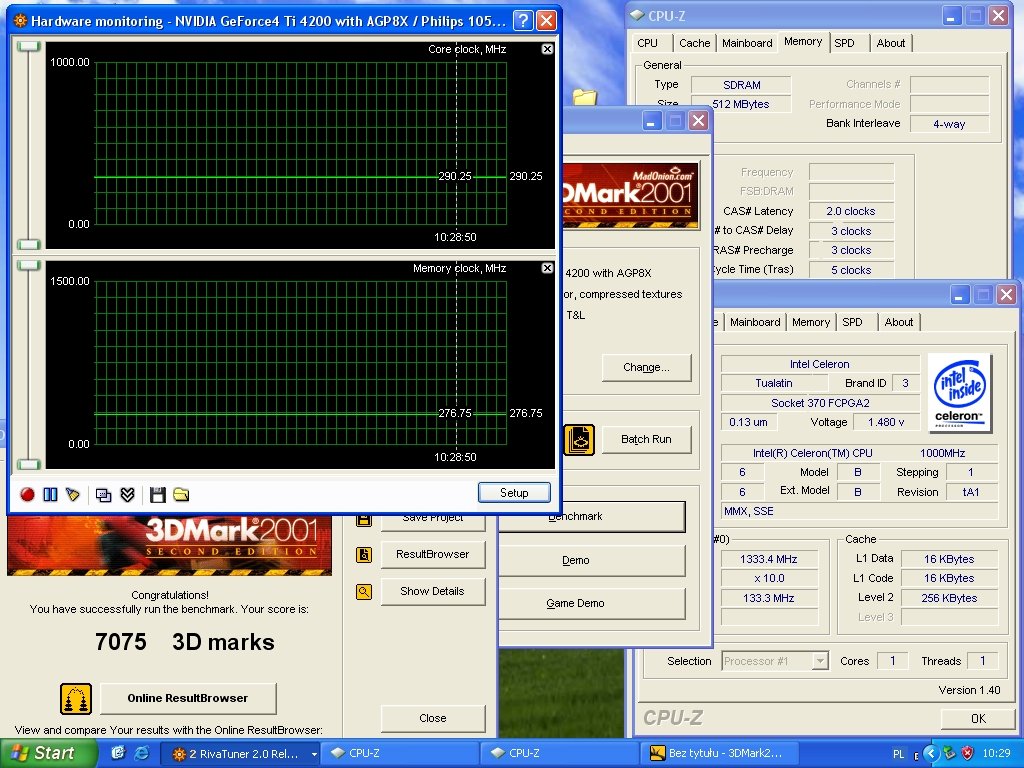Open SPD tab in lower CPU-Z window
This screenshot has width=1024, height=768.
click(x=852, y=322)
